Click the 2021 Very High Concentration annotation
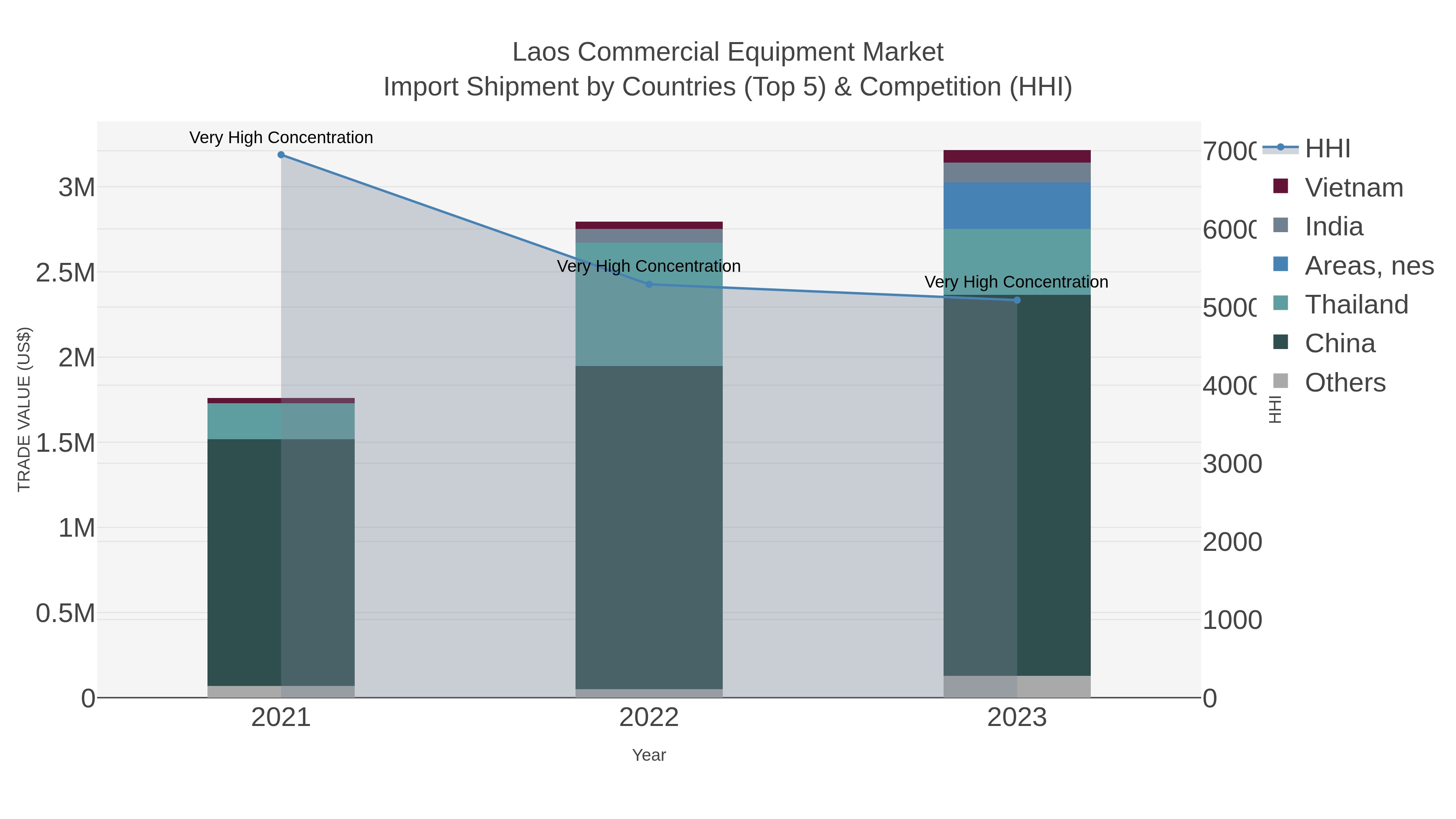The width and height of the screenshot is (1456, 819). (x=281, y=138)
